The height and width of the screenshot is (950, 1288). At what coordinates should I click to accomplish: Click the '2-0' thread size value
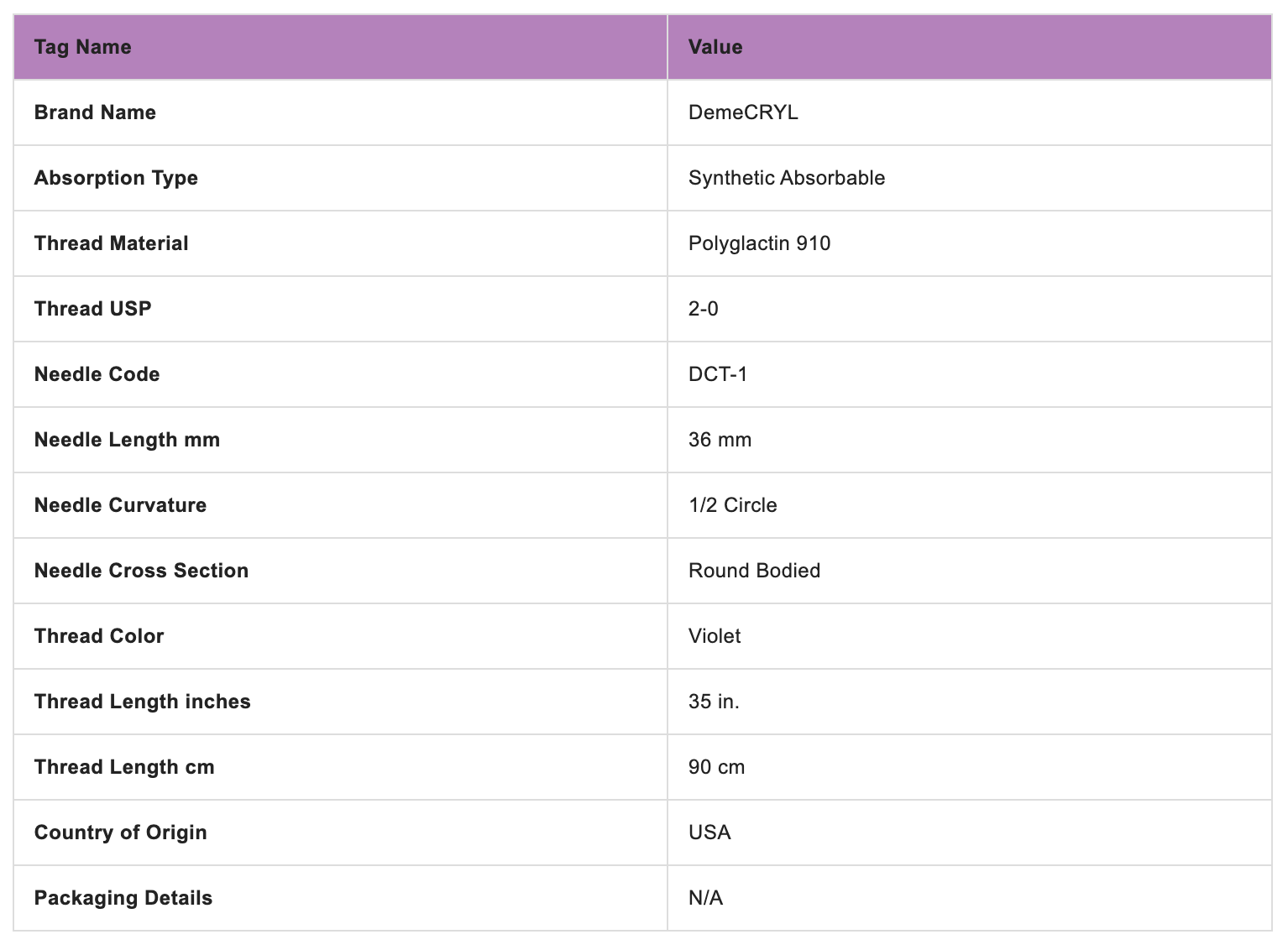pyautogui.click(x=703, y=309)
